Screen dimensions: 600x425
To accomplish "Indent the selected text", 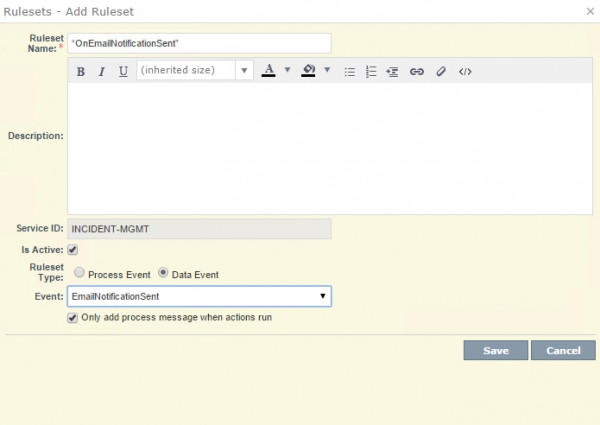I will pyautogui.click(x=392, y=72).
